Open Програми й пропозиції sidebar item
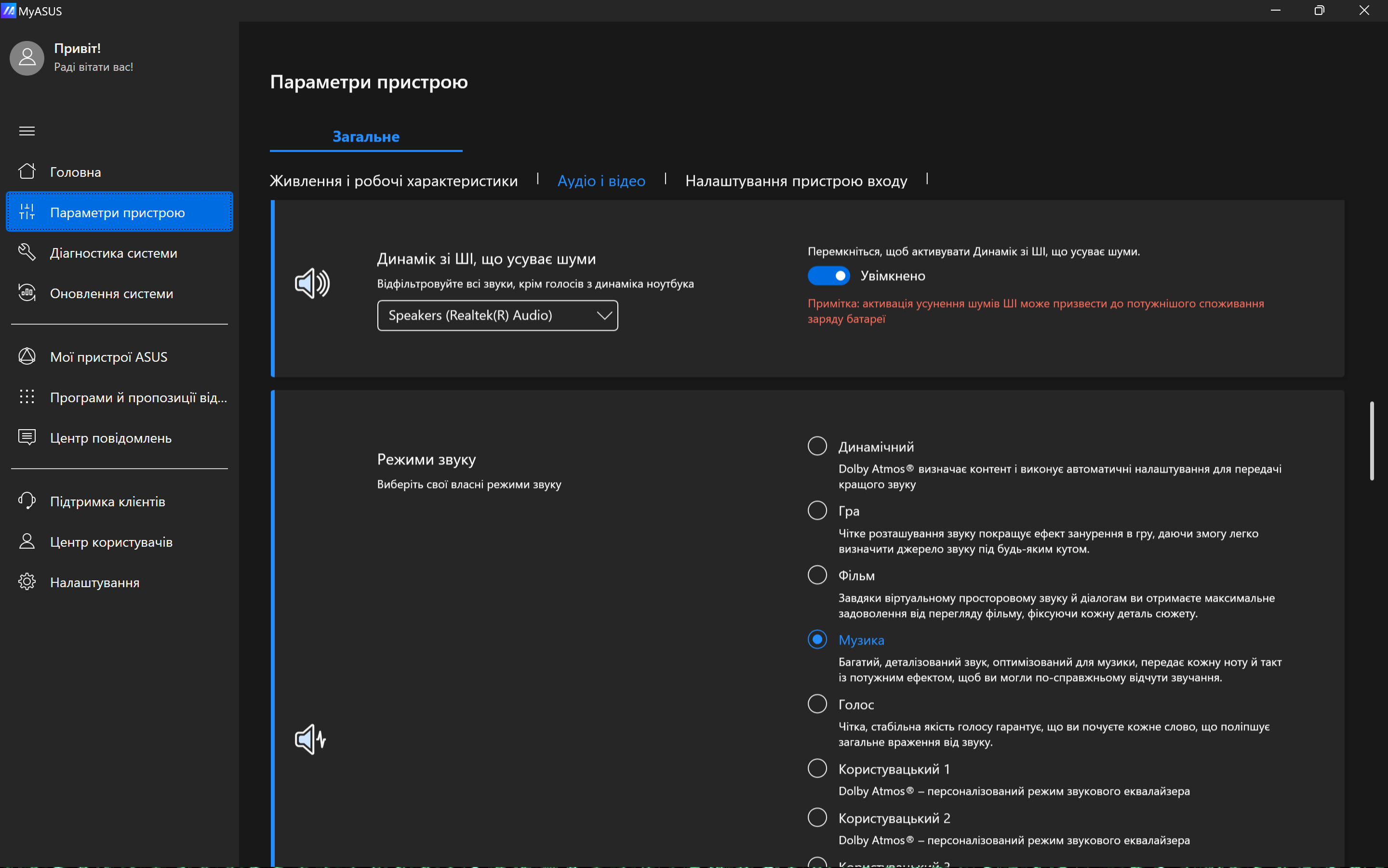The height and width of the screenshot is (868, 1388). (x=138, y=397)
